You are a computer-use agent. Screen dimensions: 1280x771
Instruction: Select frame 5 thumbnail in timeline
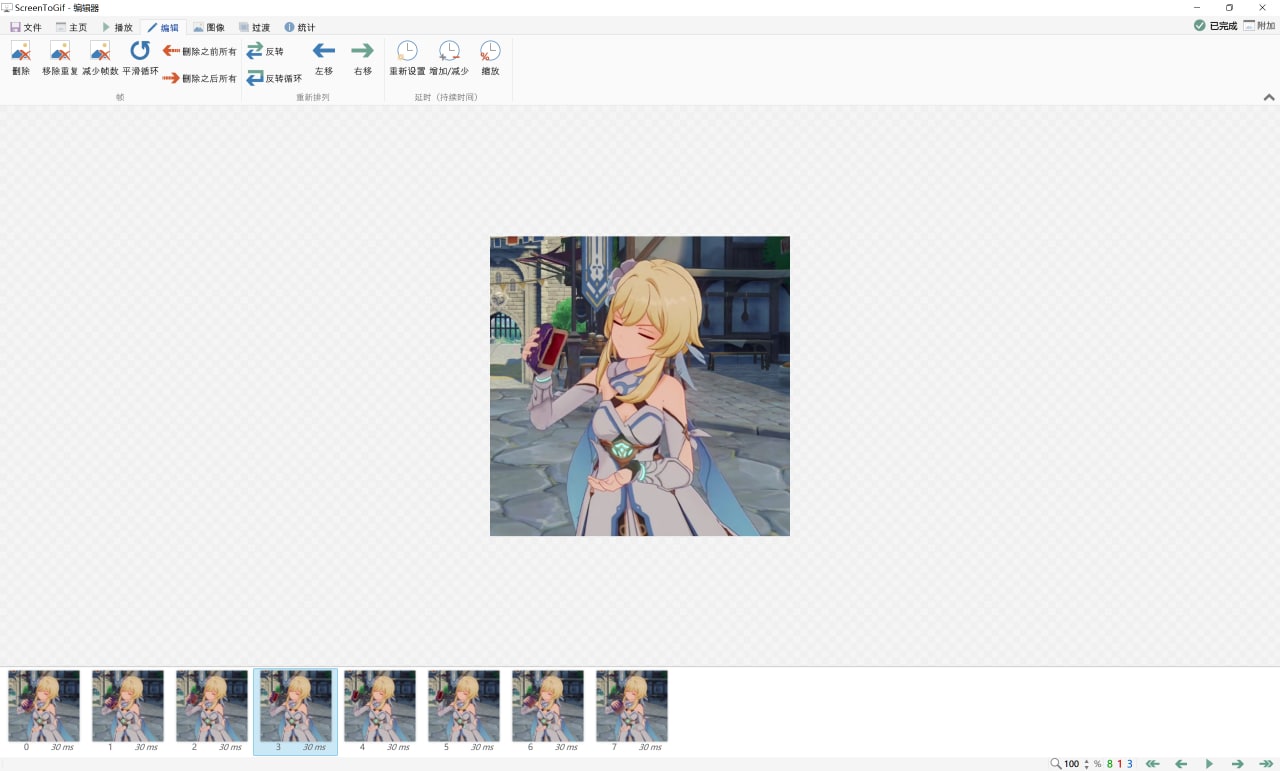click(463, 706)
